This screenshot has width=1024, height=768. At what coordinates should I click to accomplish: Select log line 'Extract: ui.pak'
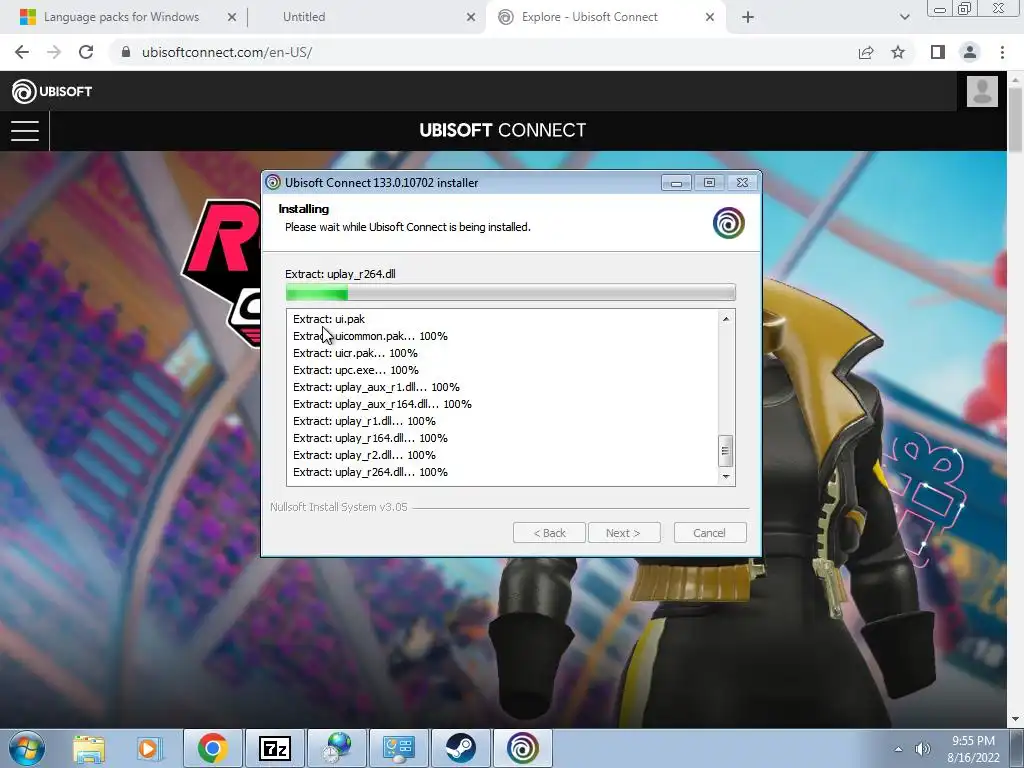(x=328, y=319)
